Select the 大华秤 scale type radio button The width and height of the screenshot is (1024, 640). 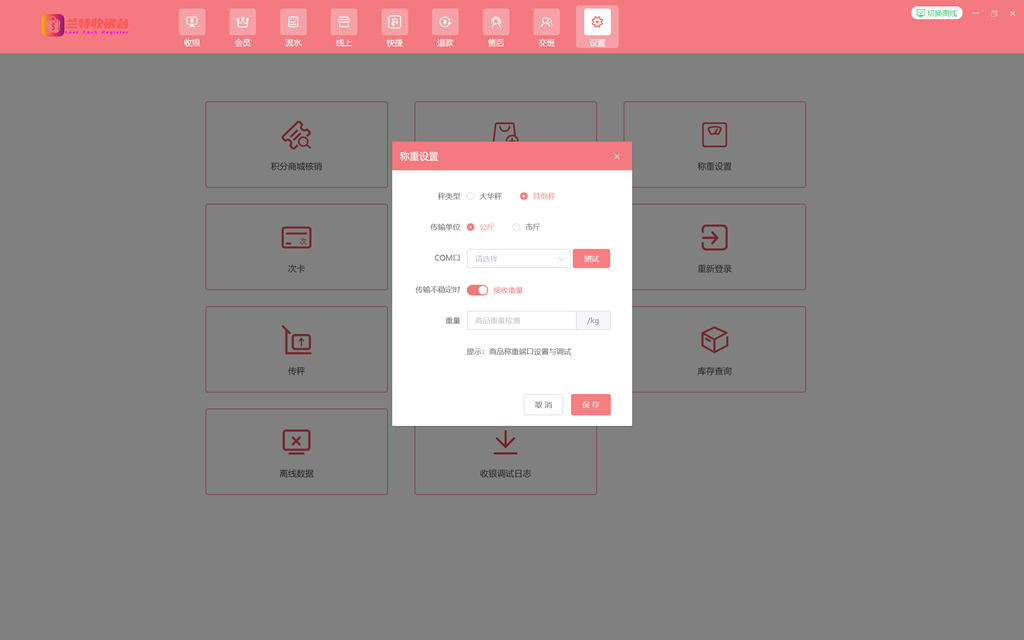pyautogui.click(x=471, y=196)
